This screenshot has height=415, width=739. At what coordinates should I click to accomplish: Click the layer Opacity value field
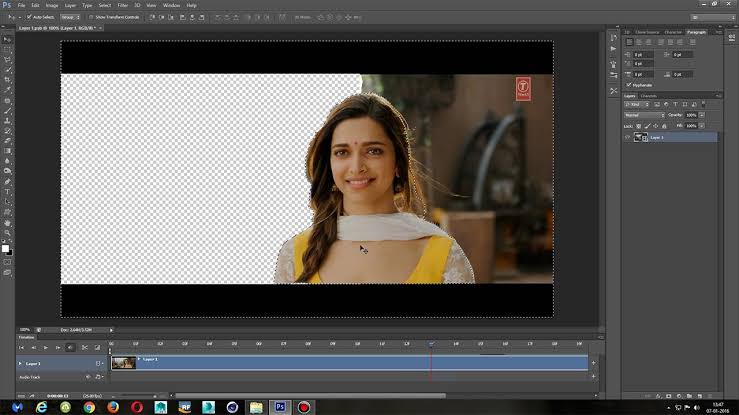(x=691, y=115)
